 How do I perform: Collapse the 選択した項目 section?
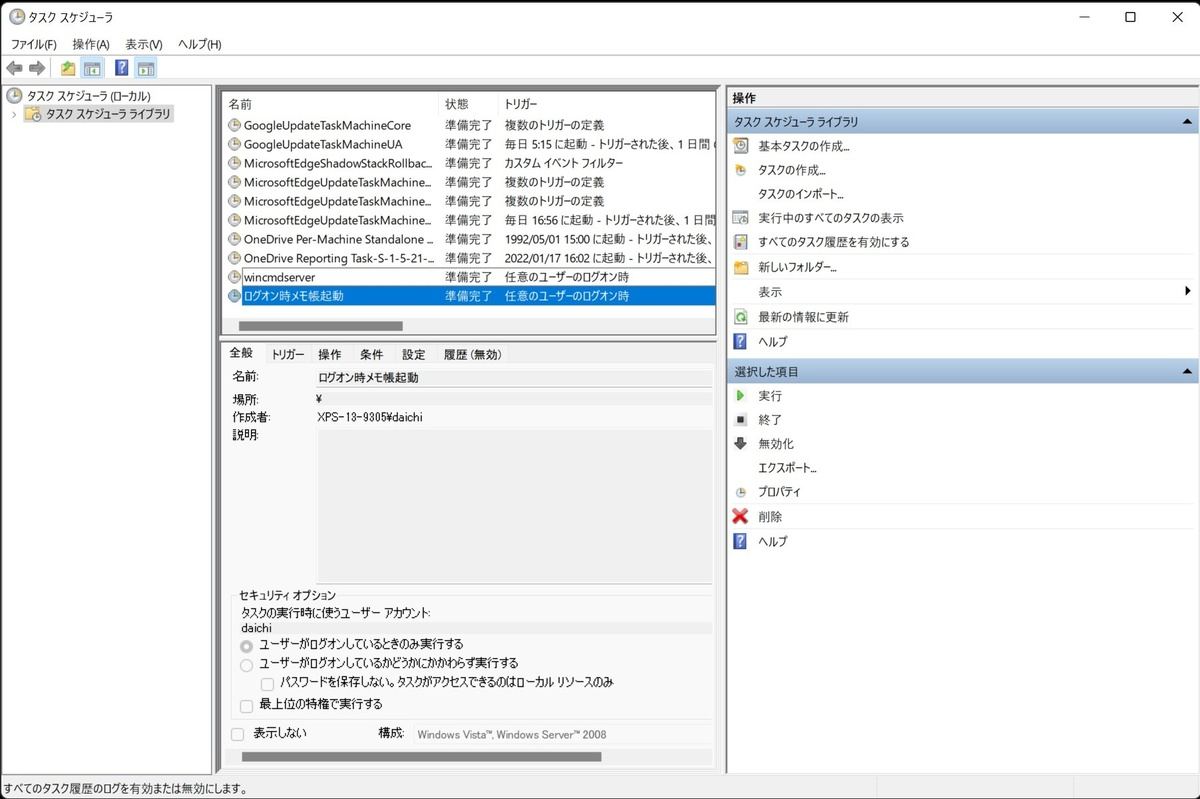[x=1187, y=372]
